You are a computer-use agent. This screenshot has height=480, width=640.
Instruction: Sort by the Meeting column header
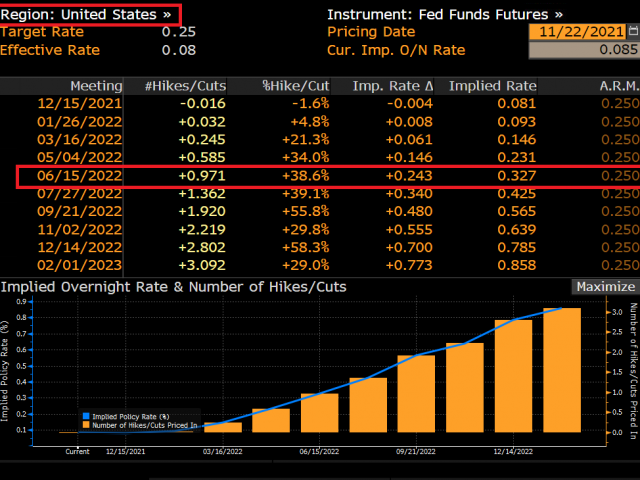tap(96, 87)
